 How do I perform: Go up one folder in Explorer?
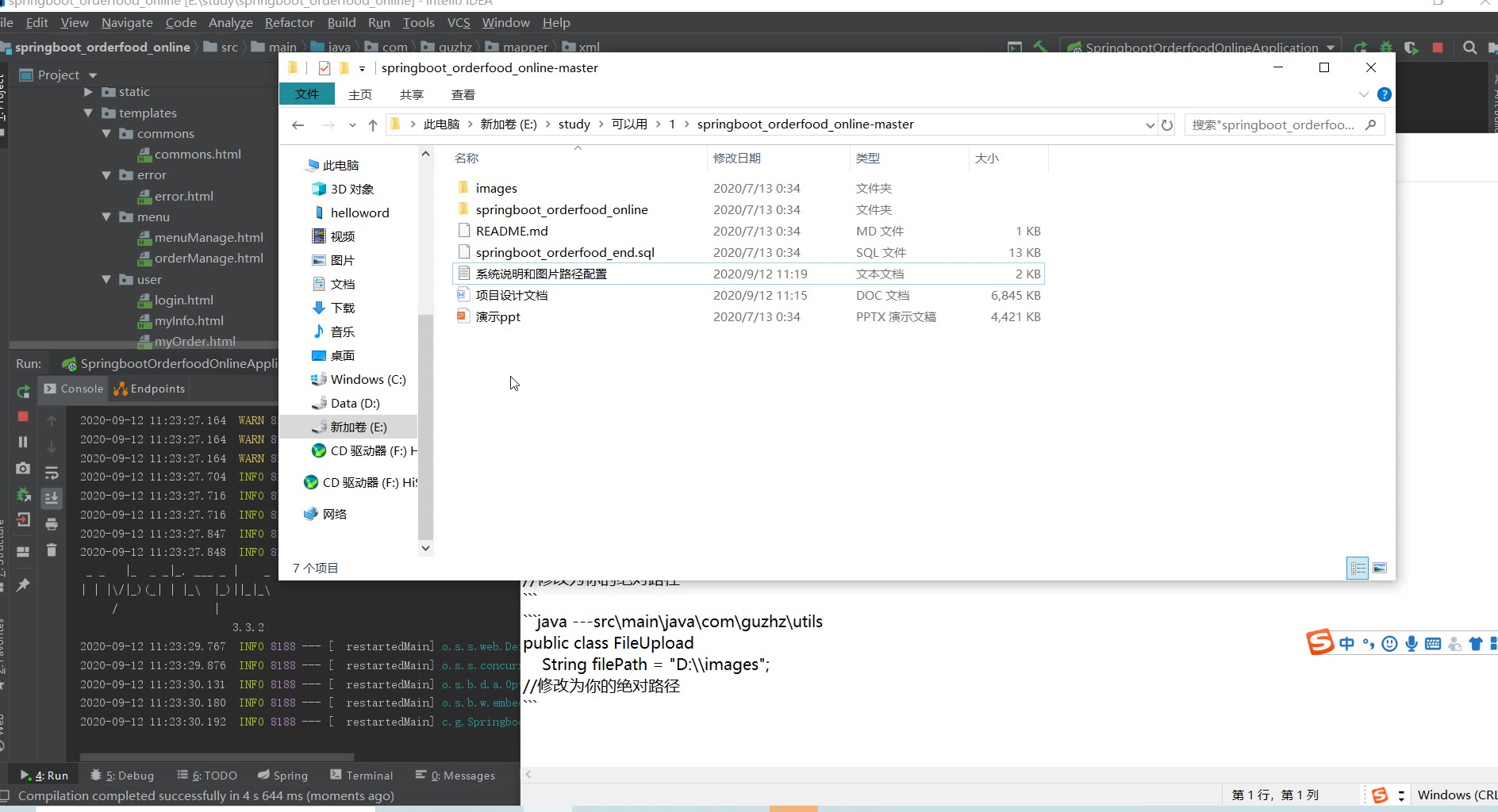[373, 124]
